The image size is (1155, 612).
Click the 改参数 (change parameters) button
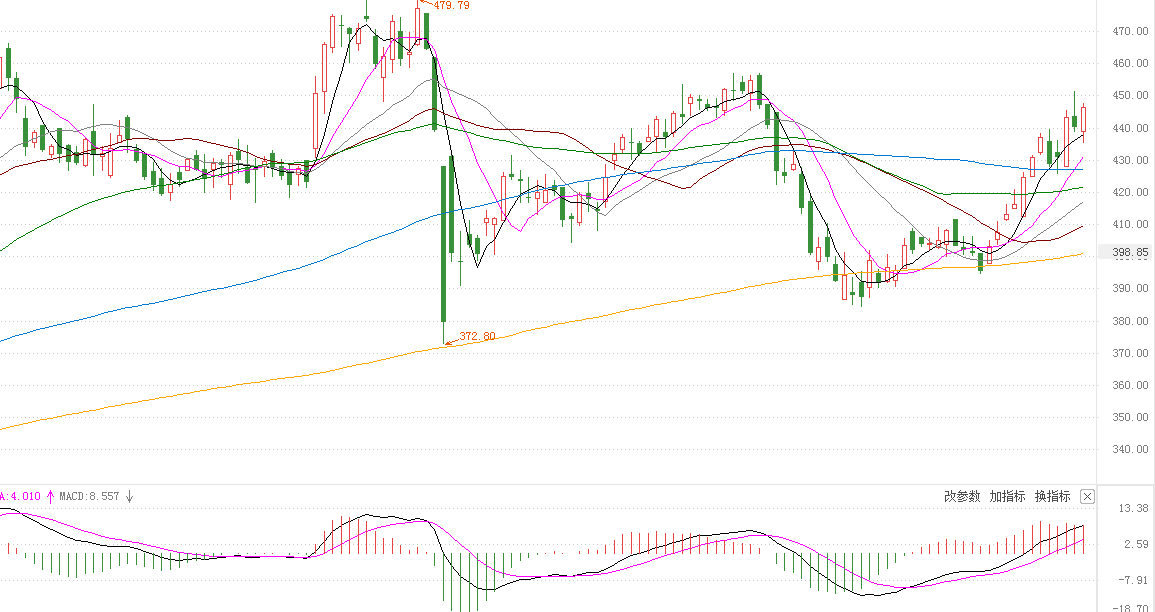(x=962, y=496)
